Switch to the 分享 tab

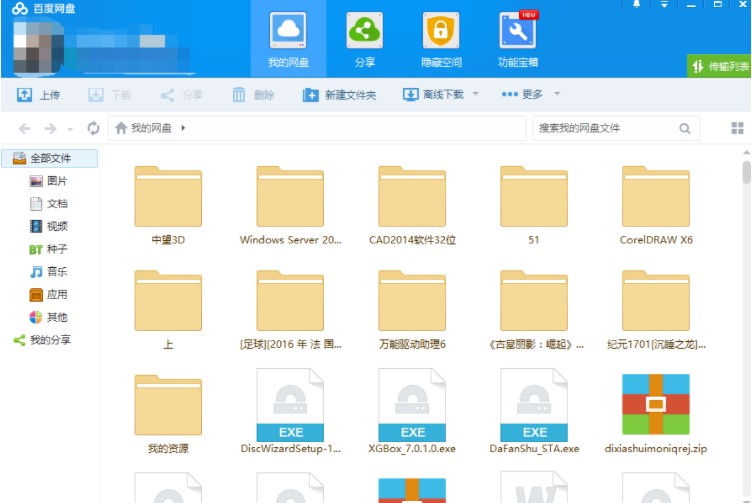coord(364,39)
